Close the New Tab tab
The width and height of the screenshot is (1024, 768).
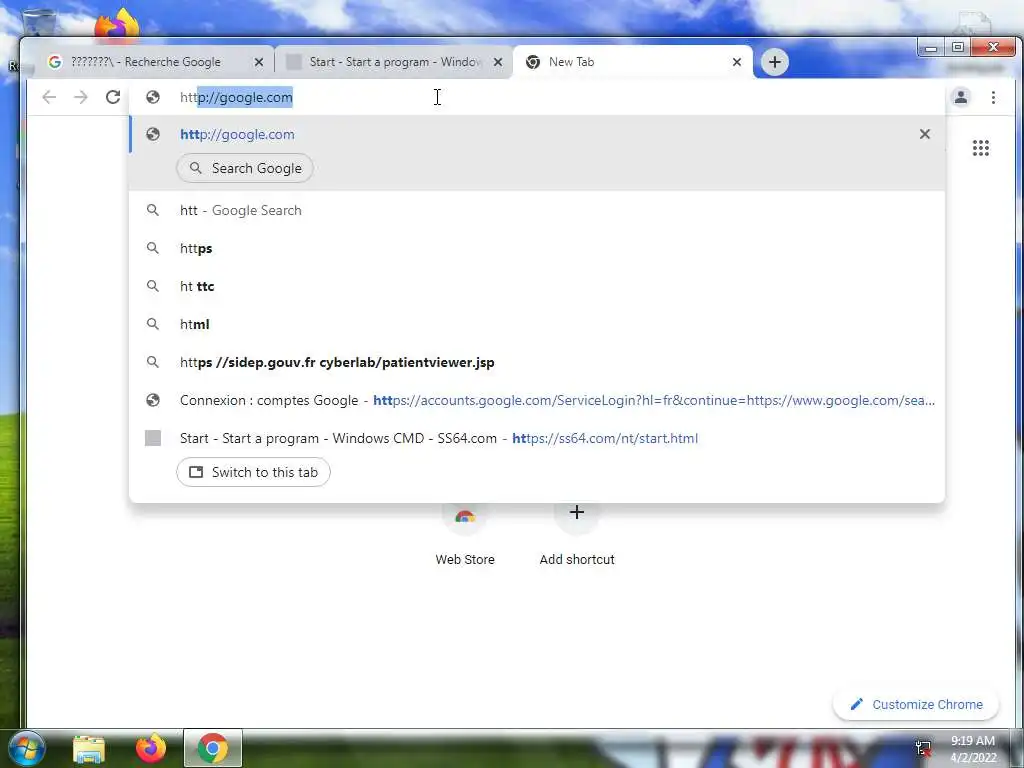[737, 62]
